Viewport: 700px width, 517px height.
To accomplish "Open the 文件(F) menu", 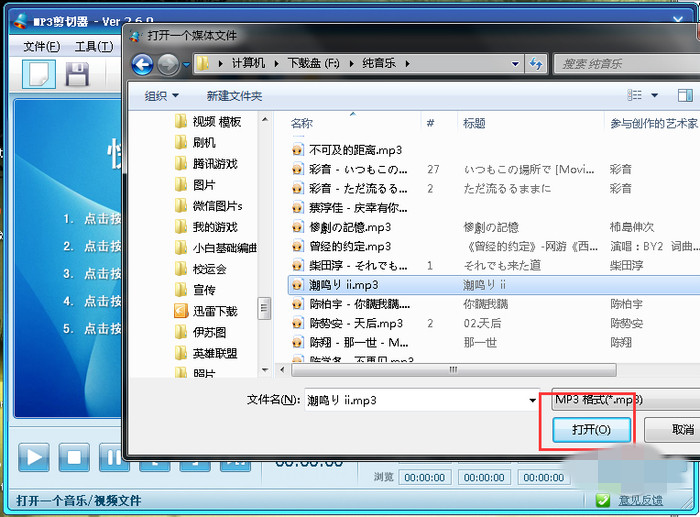I will point(42,46).
